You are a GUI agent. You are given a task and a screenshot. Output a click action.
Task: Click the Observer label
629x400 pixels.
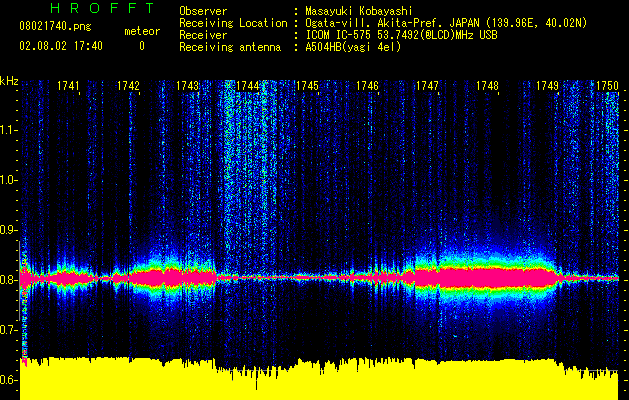coord(203,11)
